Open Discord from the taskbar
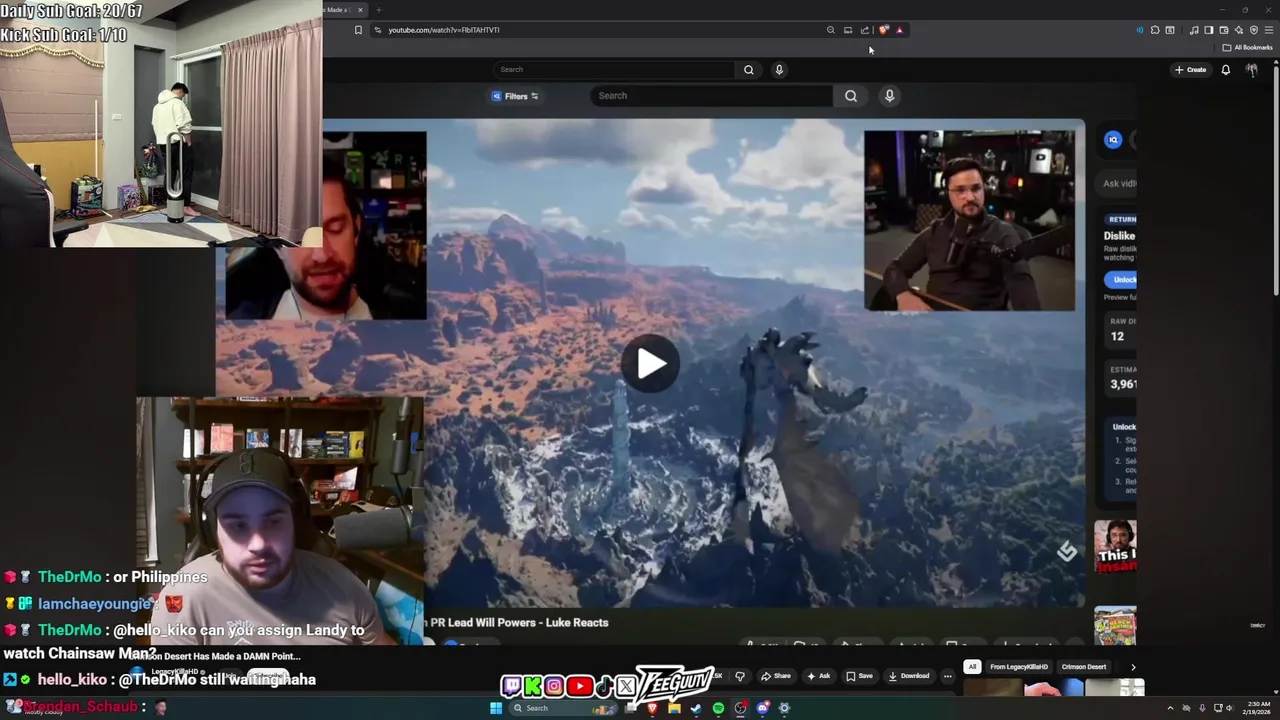This screenshot has height=720, width=1280. click(762, 708)
